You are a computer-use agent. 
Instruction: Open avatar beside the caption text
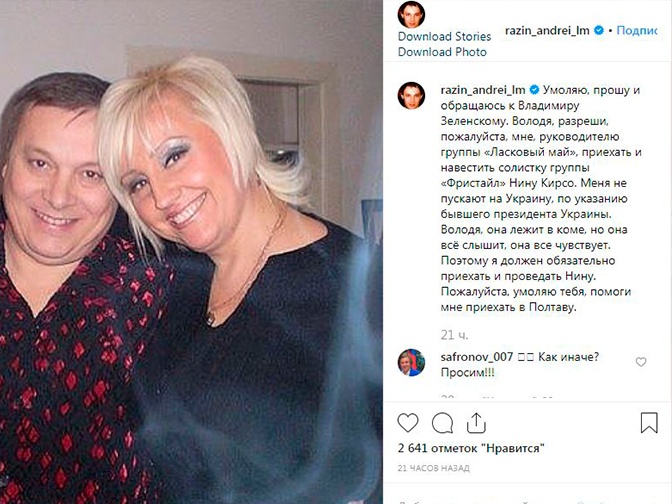click(x=411, y=96)
